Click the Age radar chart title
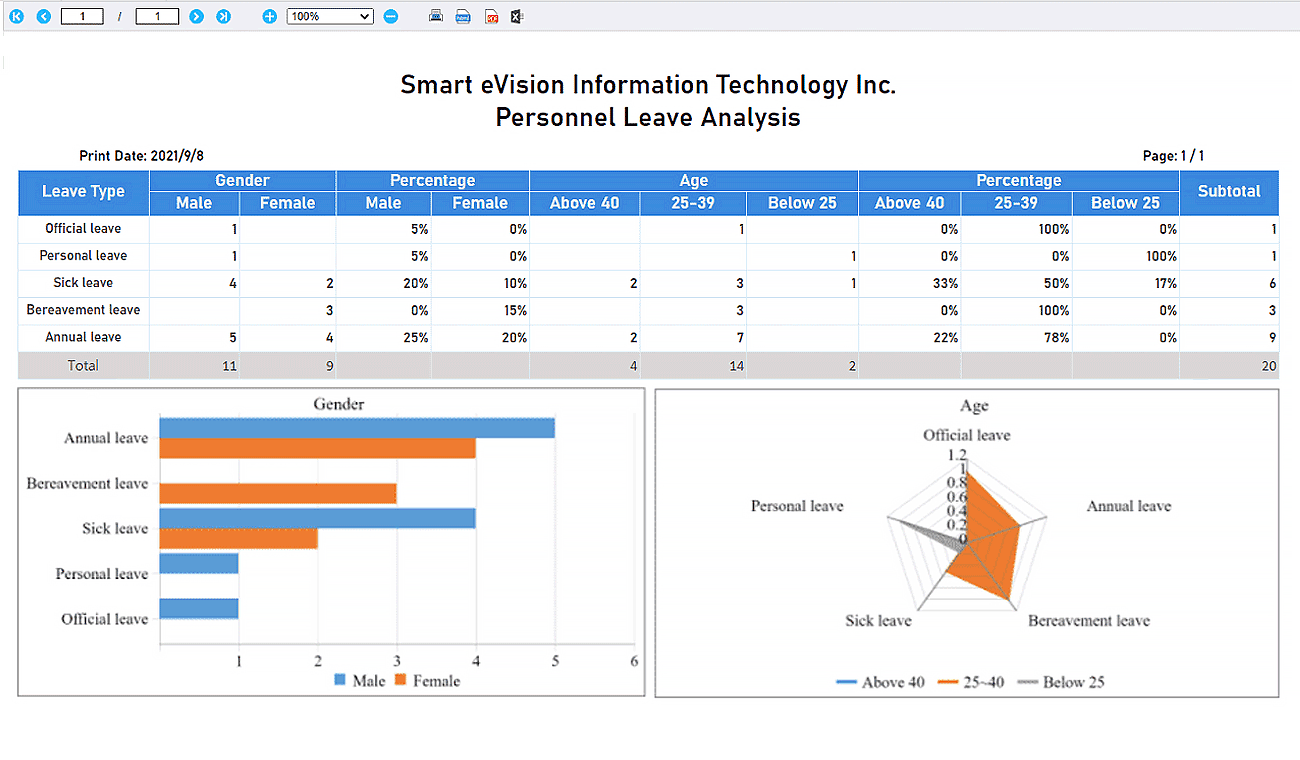This screenshot has height=760, width=1300. click(x=974, y=406)
